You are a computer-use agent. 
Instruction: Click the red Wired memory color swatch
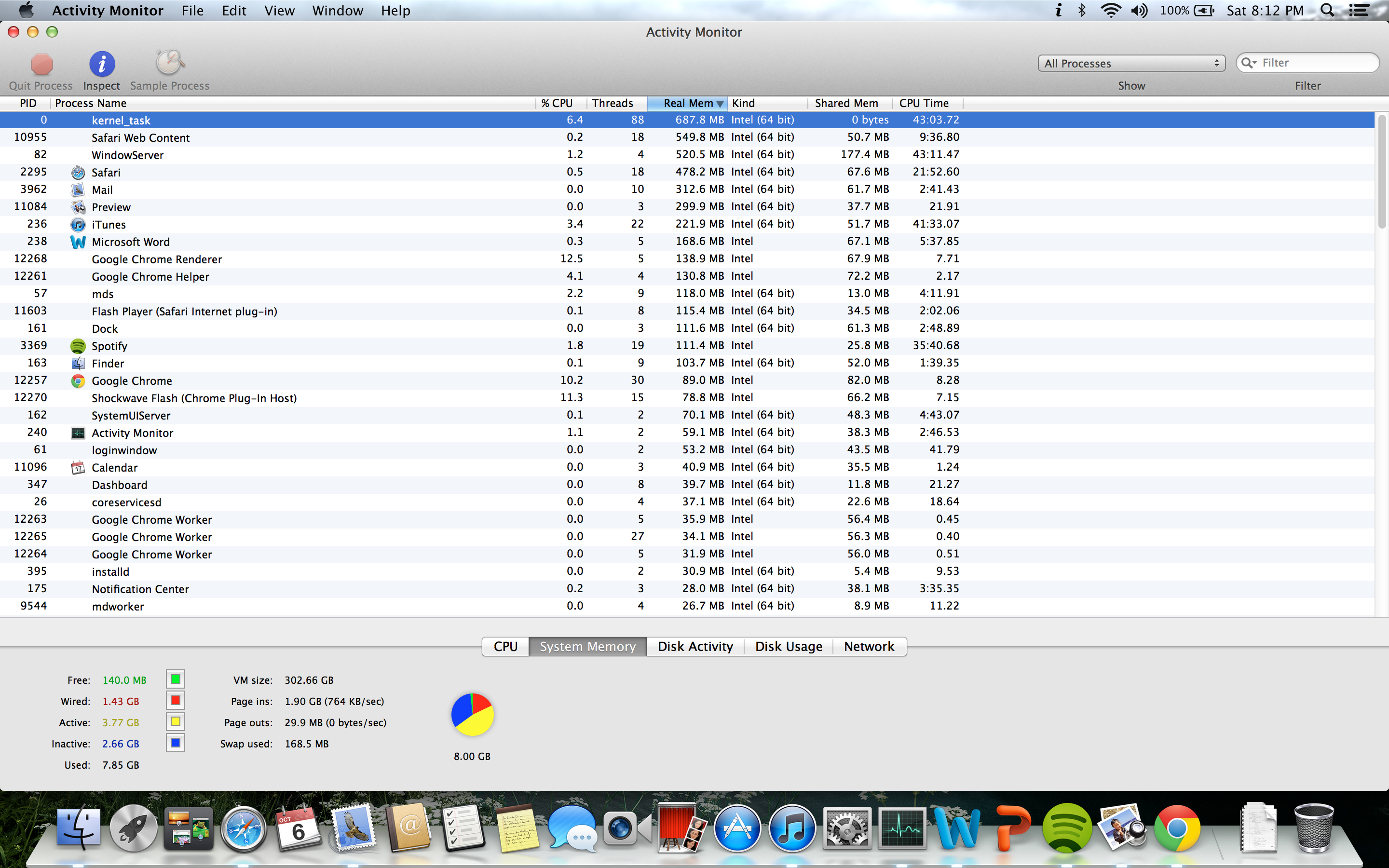coord(176,700)
